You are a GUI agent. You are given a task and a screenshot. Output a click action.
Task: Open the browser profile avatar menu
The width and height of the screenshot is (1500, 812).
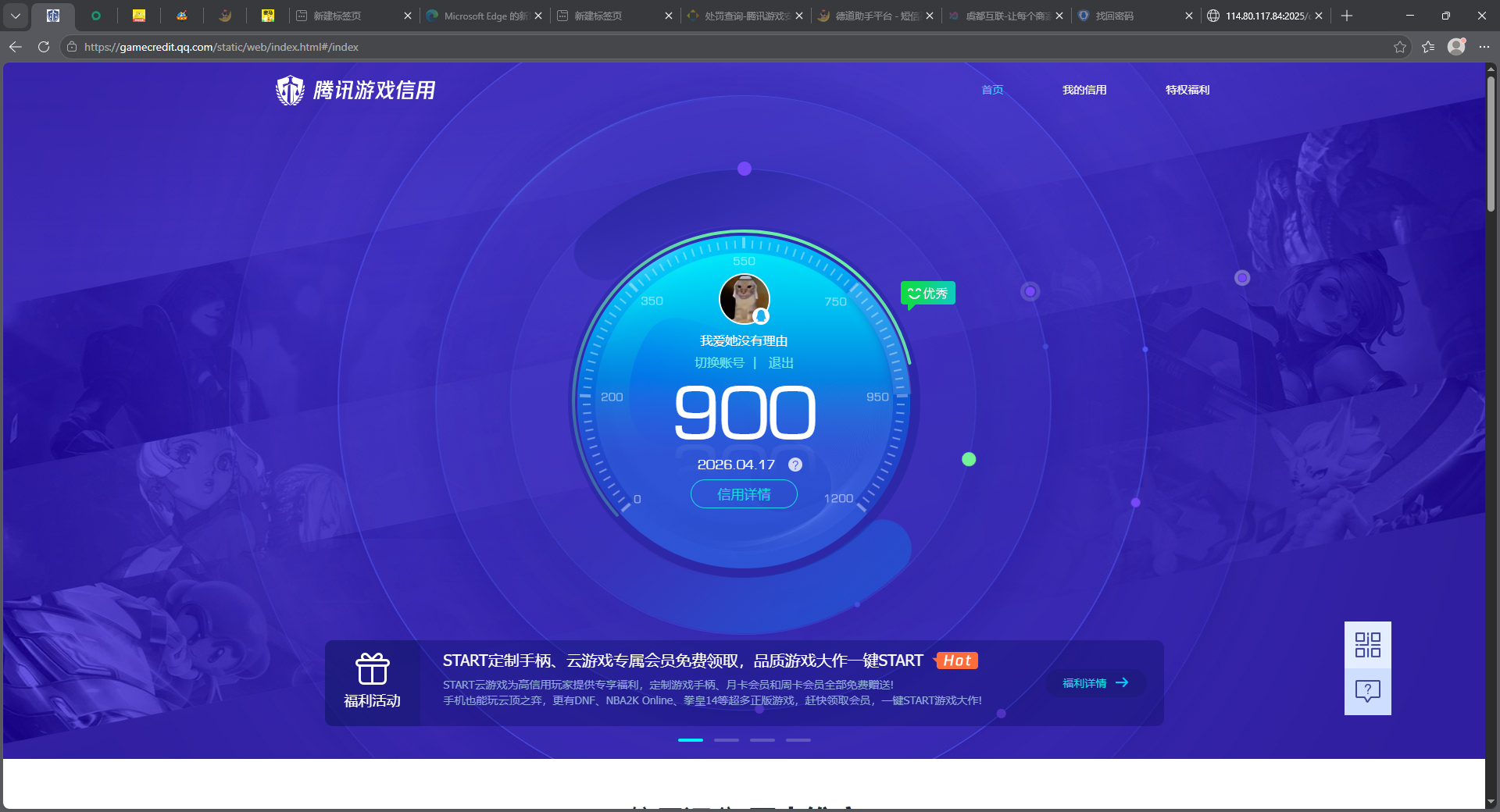1456,47
